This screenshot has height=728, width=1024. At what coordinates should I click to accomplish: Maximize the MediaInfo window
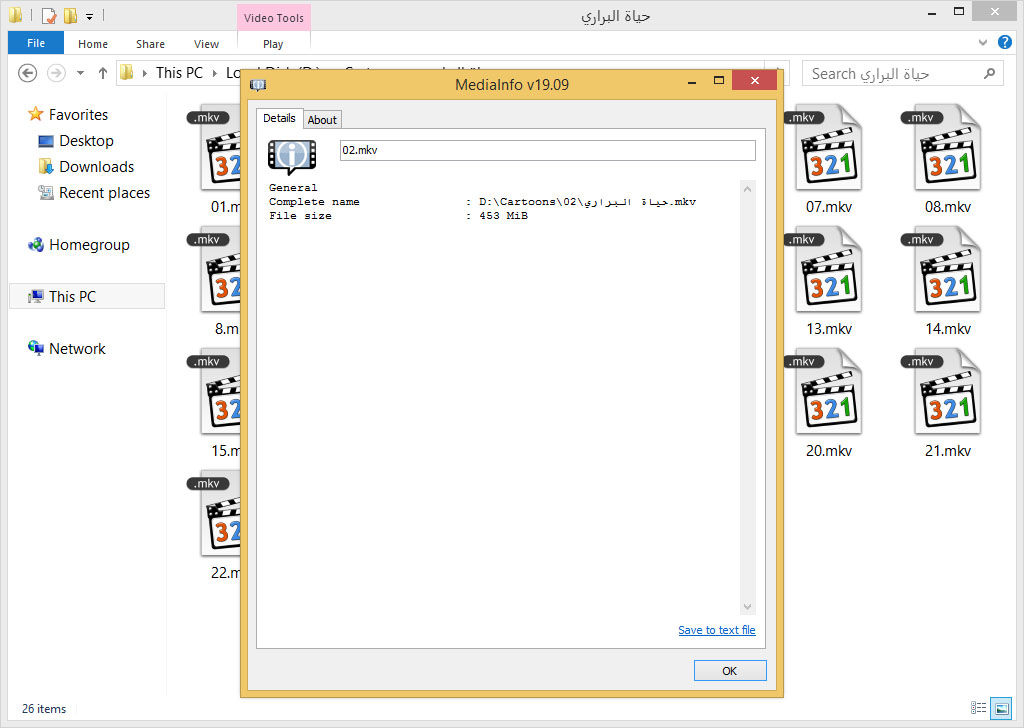tap(718, 80)
